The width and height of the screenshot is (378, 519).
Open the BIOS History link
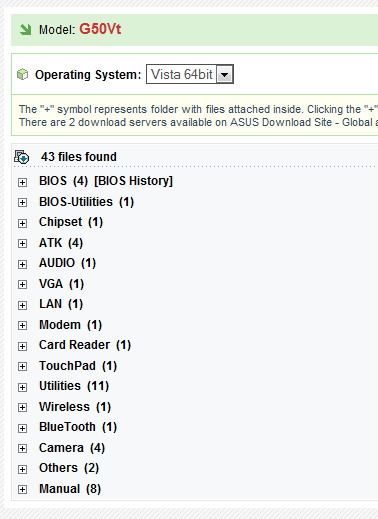coord(133,181)
